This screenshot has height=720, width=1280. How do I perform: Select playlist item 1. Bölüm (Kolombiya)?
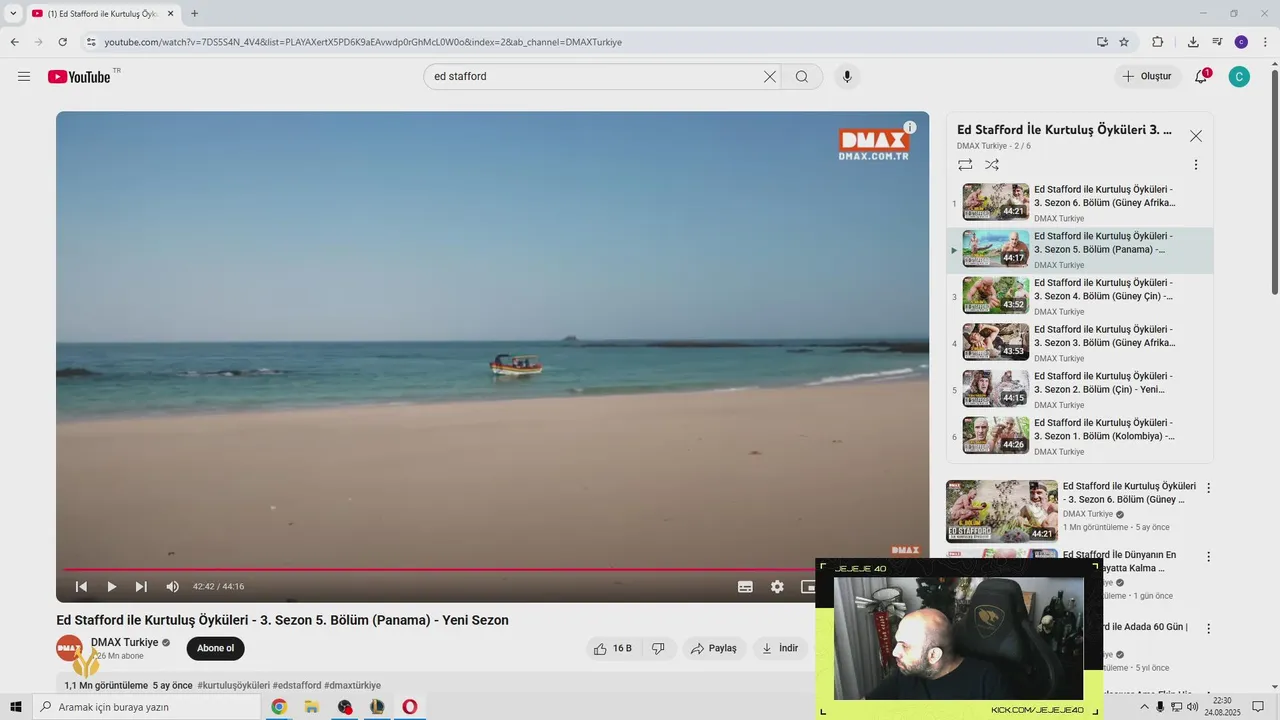tap(1080, 437)
